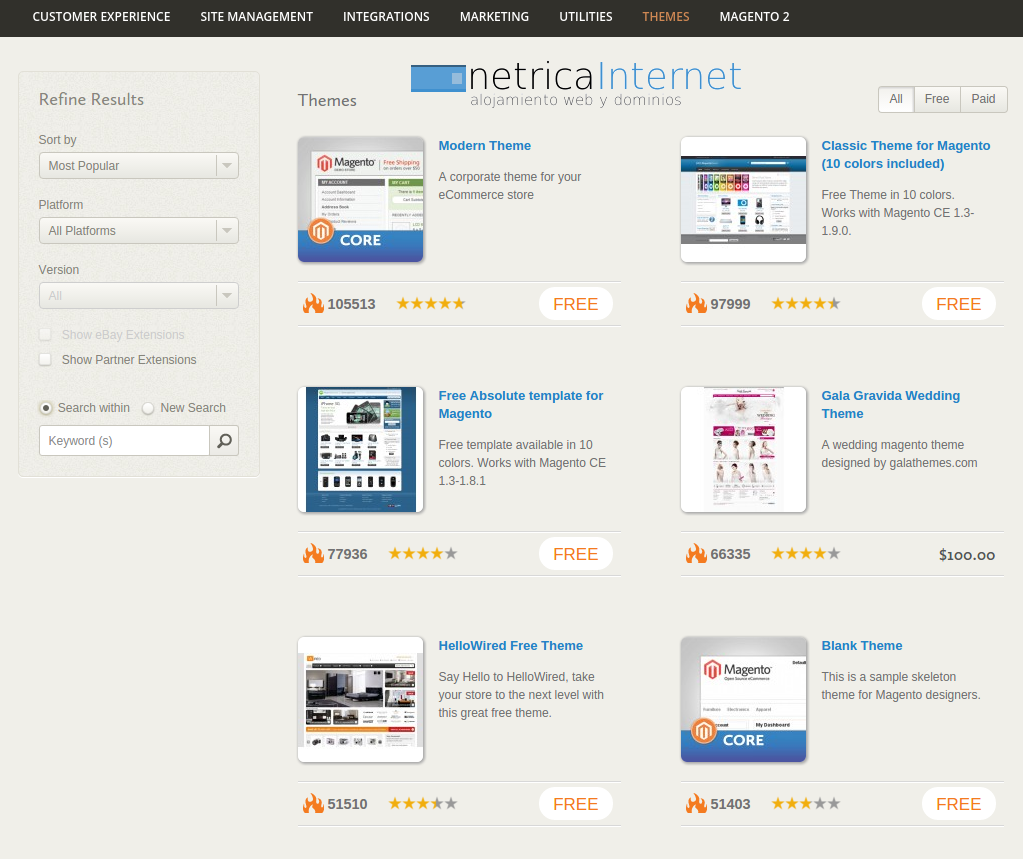Click the keyword search magnifier icon

click(x=224, y=441)
